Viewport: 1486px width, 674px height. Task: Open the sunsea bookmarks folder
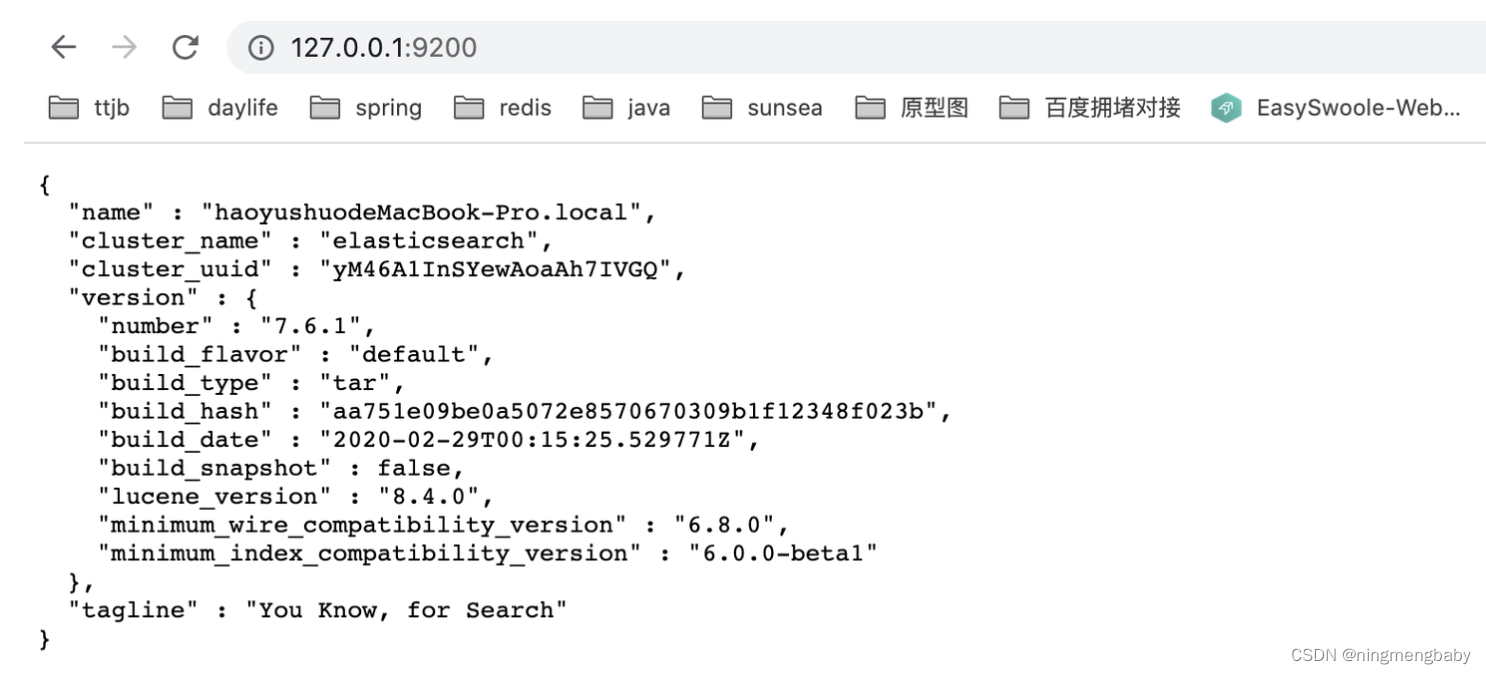pos(784,108)
